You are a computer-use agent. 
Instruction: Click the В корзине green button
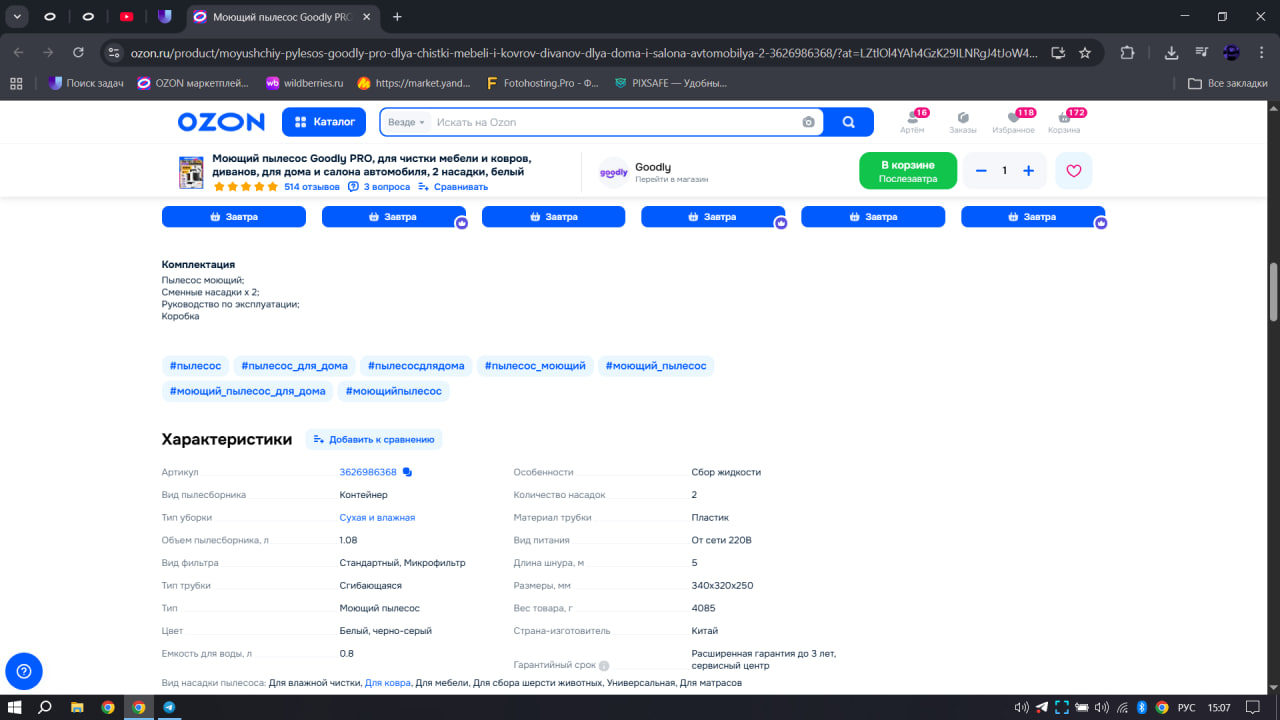[907, 171]
